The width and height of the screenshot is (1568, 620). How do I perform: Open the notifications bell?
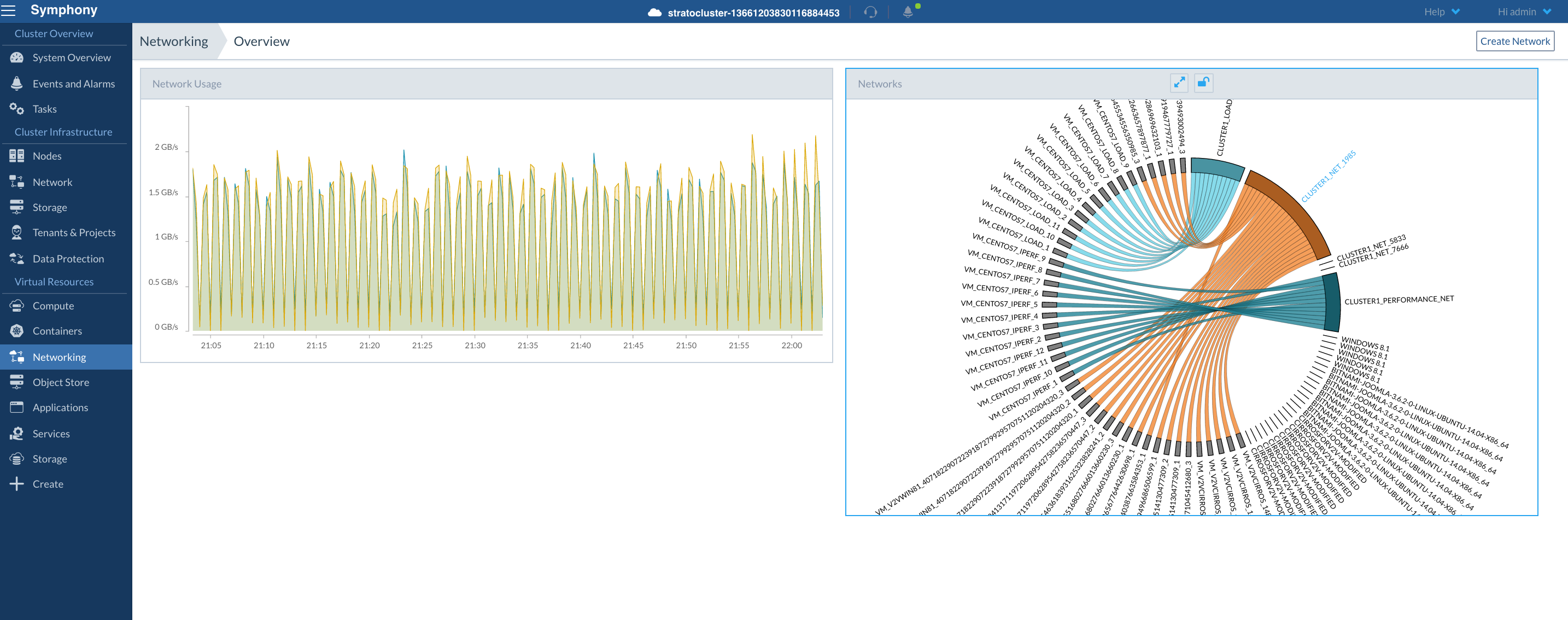(x=907, y=12)
